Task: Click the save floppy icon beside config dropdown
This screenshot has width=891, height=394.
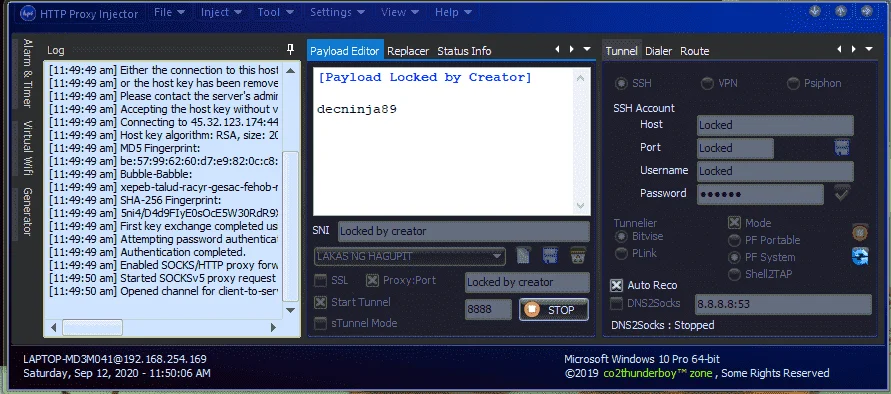Action: [550, 256]
